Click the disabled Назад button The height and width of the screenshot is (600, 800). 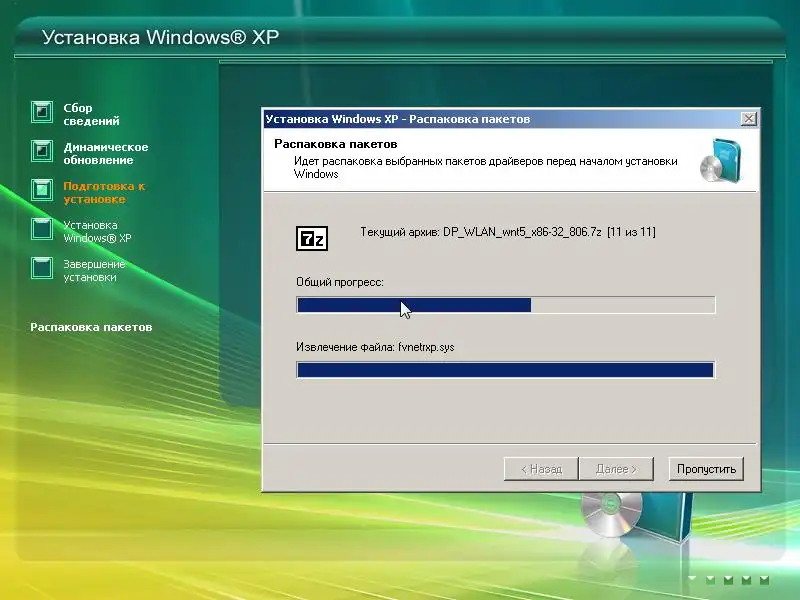541,469
